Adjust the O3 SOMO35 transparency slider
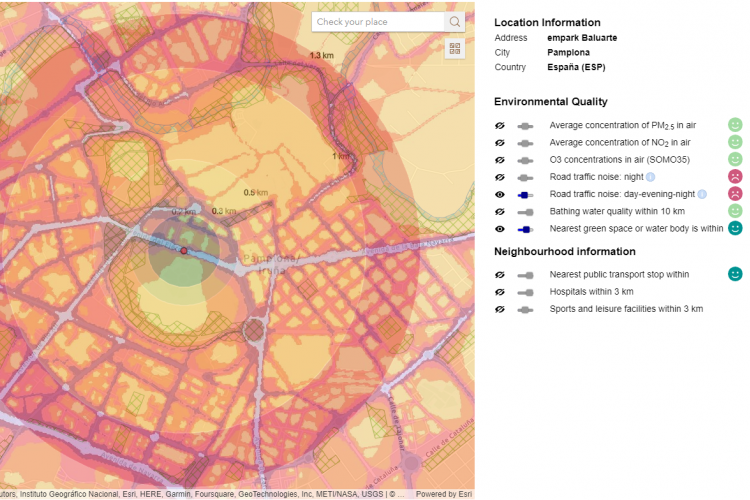Screen dimensions: 750x500 tap(525, 161)
